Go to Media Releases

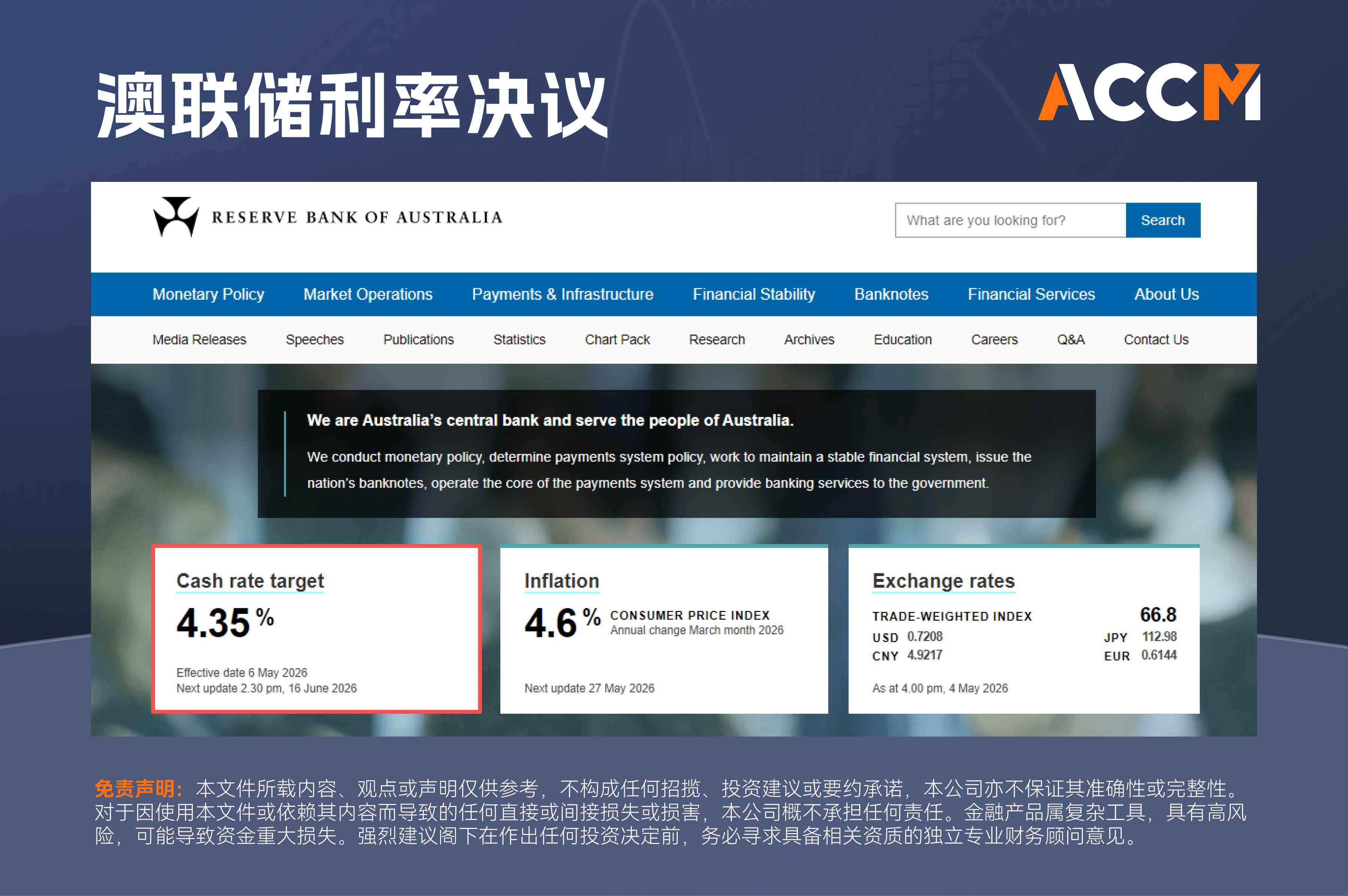point(199,339)
